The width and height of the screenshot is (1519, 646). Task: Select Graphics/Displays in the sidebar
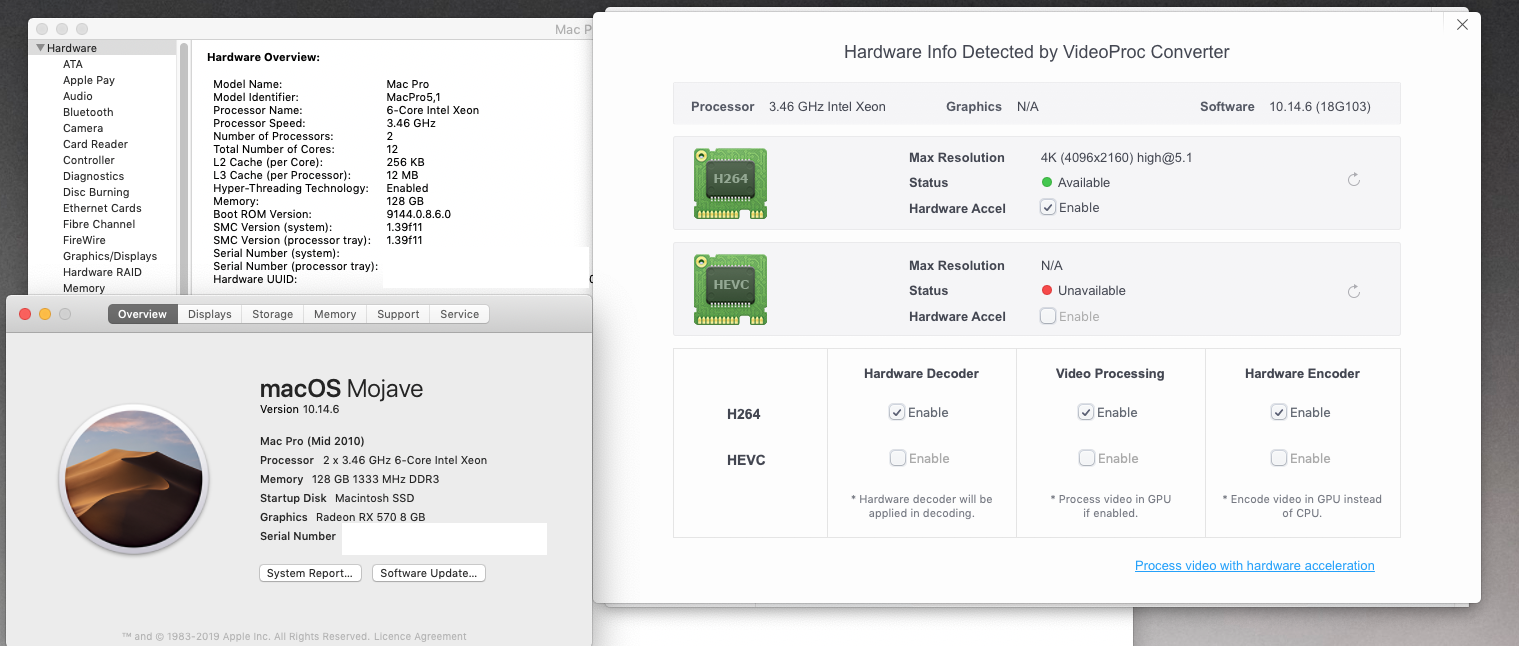[110, 256]
